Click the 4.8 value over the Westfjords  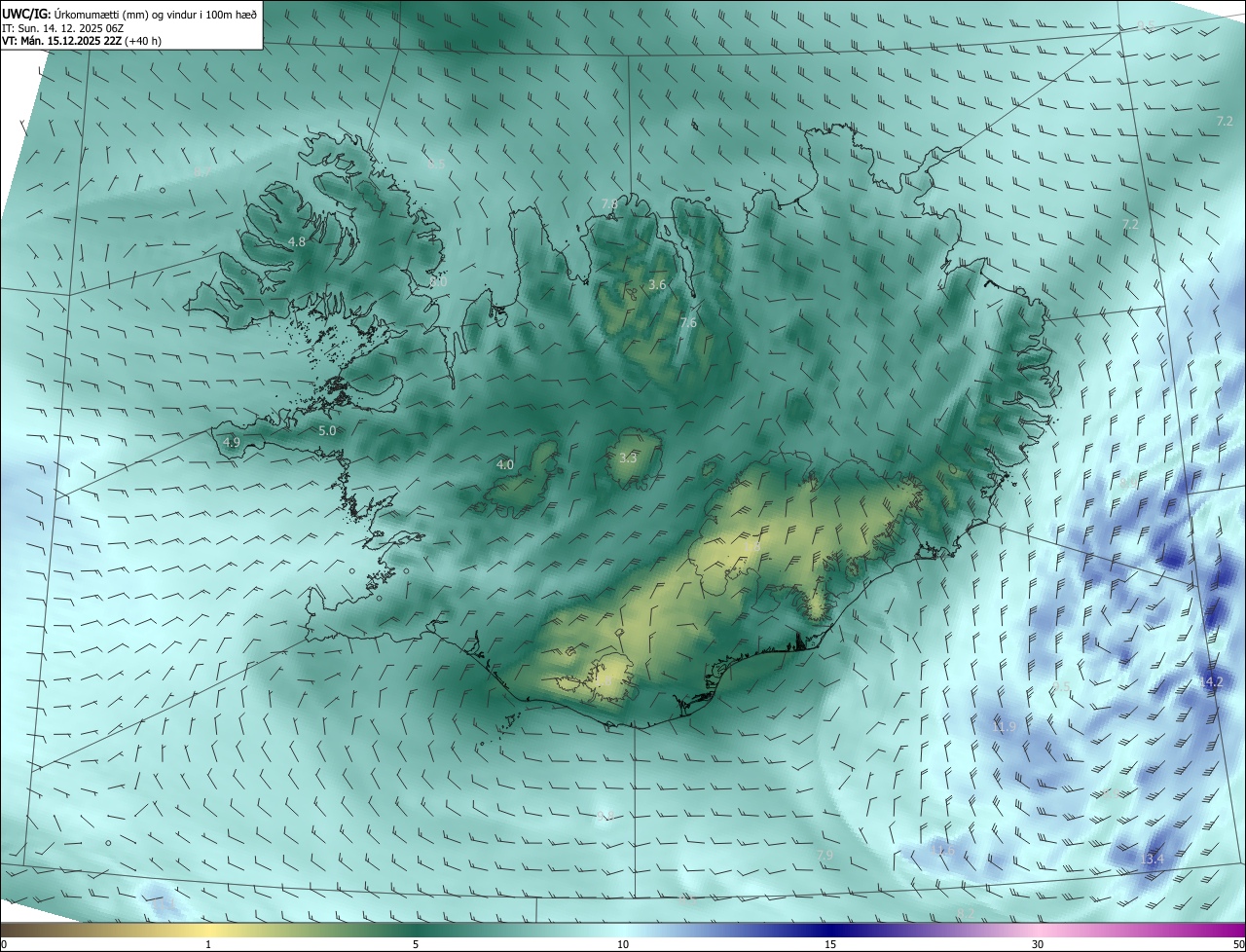click(297, 241)
